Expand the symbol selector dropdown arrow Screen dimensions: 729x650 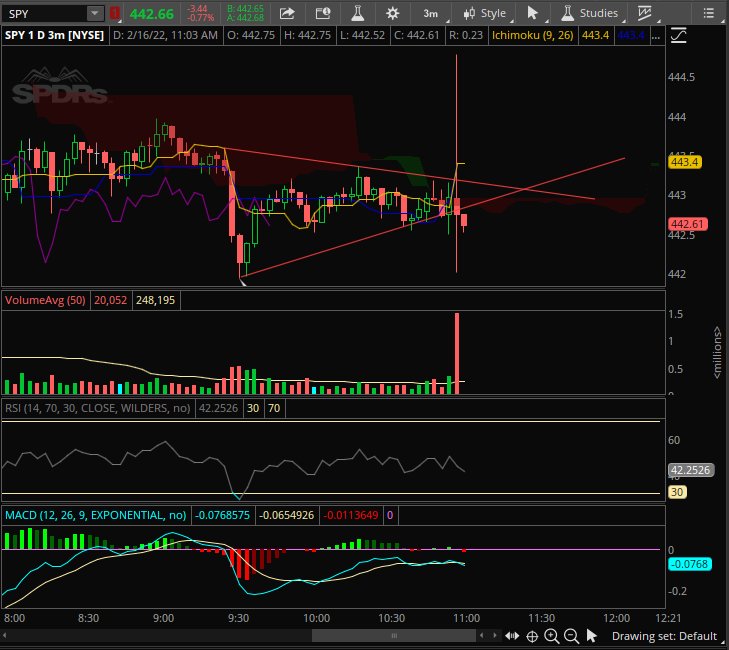point(95,13)
